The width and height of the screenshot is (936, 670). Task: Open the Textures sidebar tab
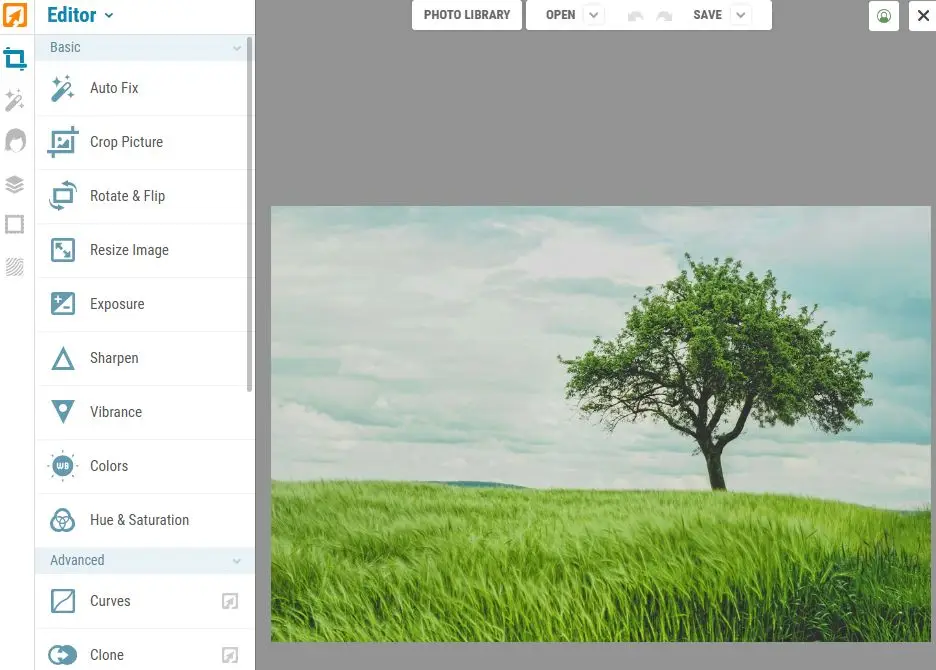15,266
